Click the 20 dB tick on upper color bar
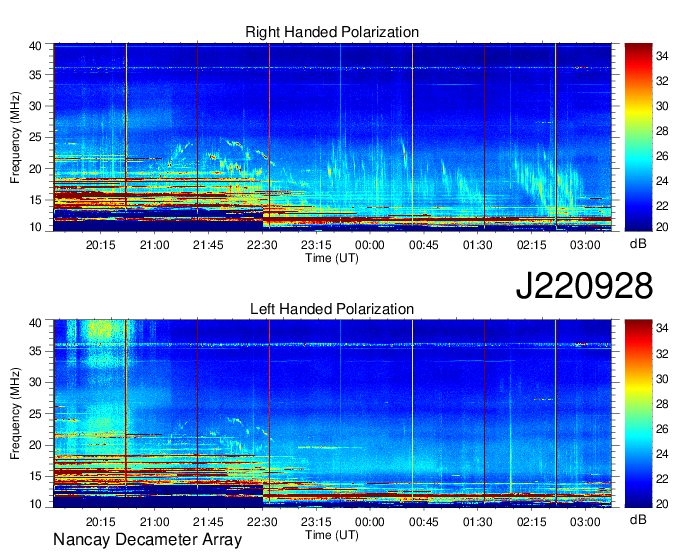This screenshot has width=680, height=552. [662, 227]
